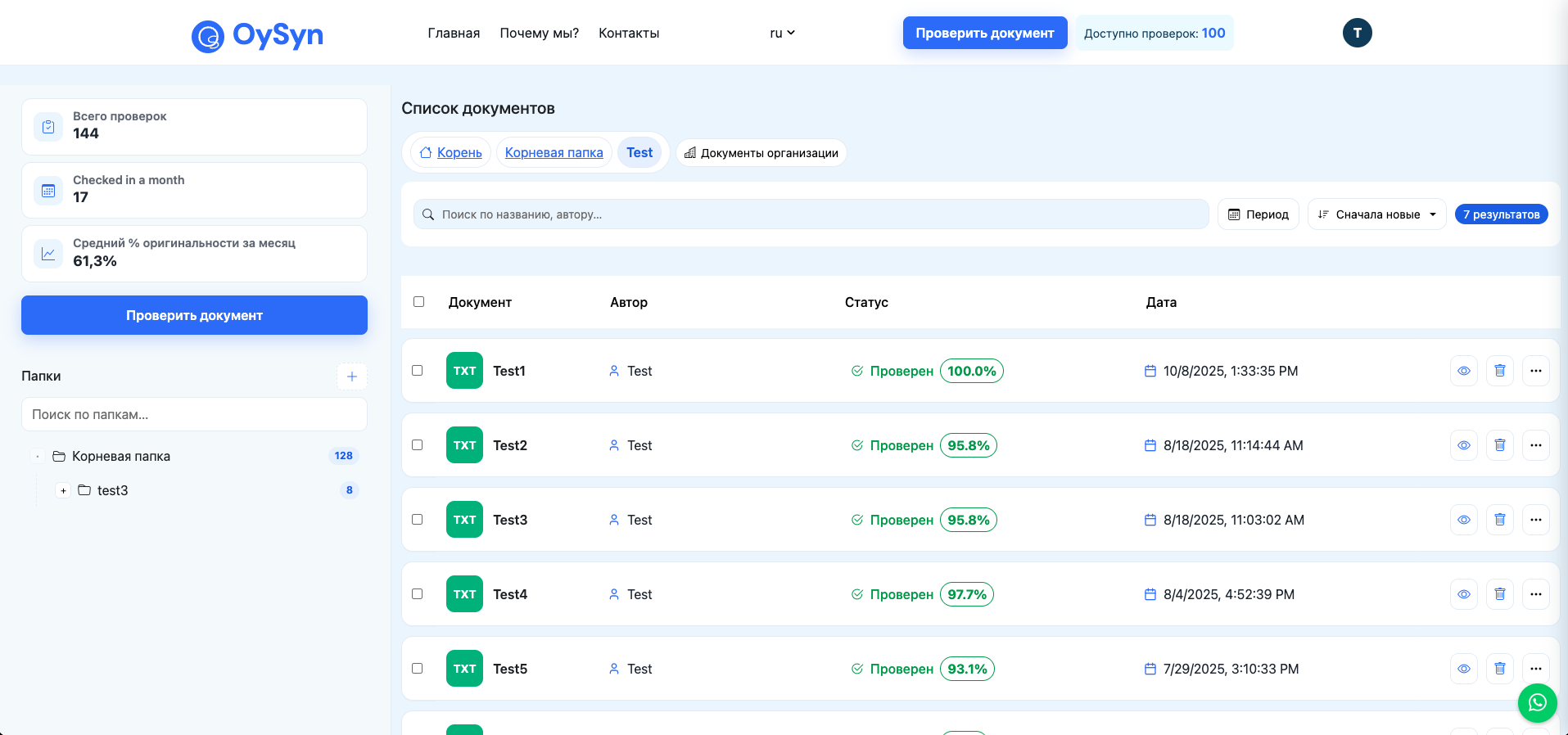Click the TXT file icon of Test5
1568x735 pixels.
pyautogui.click(x=464, y=669)
